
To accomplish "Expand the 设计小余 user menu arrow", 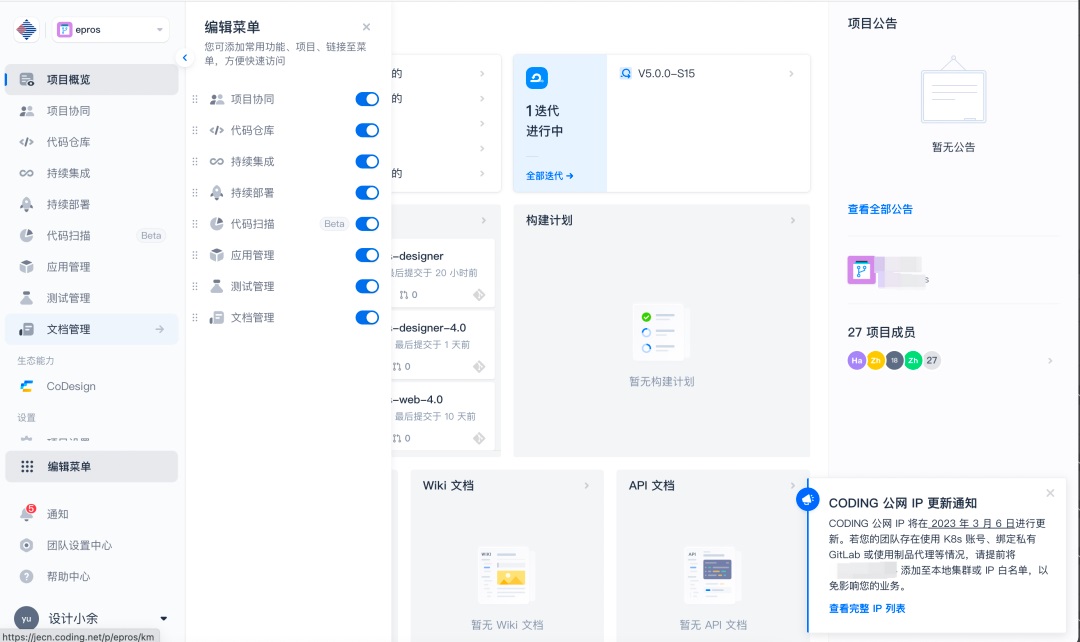I will [163, 619].
